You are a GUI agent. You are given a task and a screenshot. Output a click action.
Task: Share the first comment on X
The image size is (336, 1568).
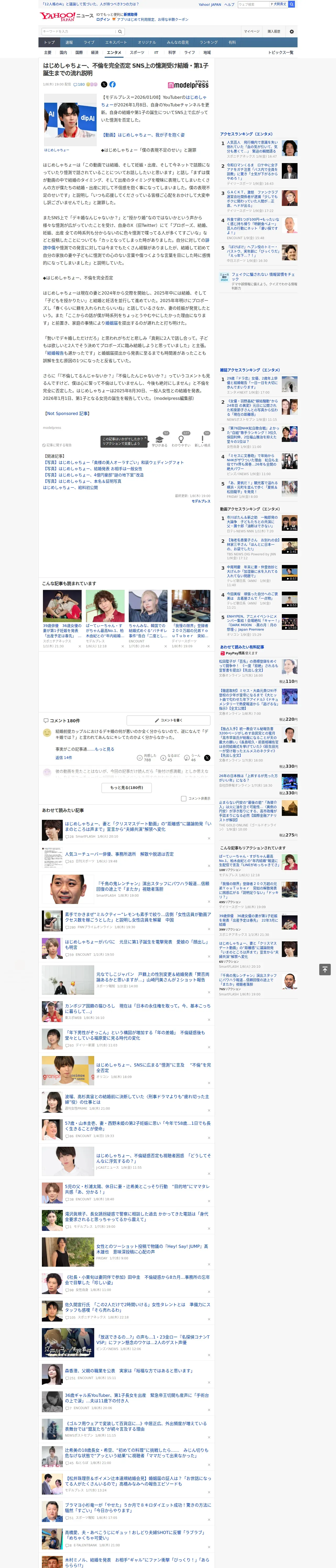click(207, 758)
